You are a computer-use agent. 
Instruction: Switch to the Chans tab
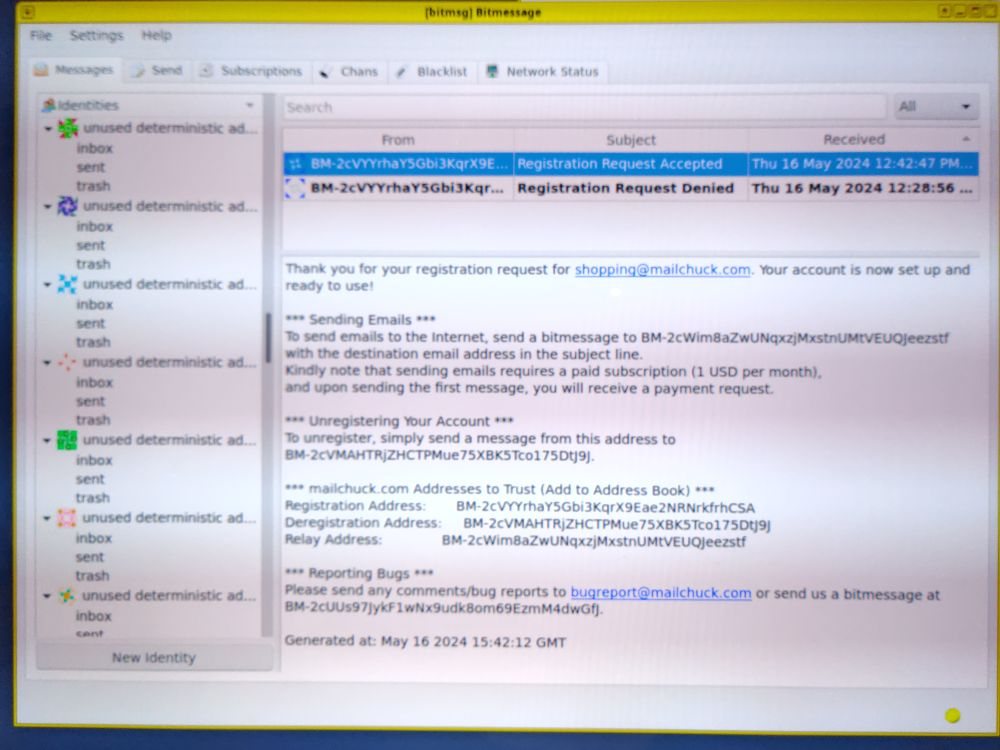[x=349, y=72]
